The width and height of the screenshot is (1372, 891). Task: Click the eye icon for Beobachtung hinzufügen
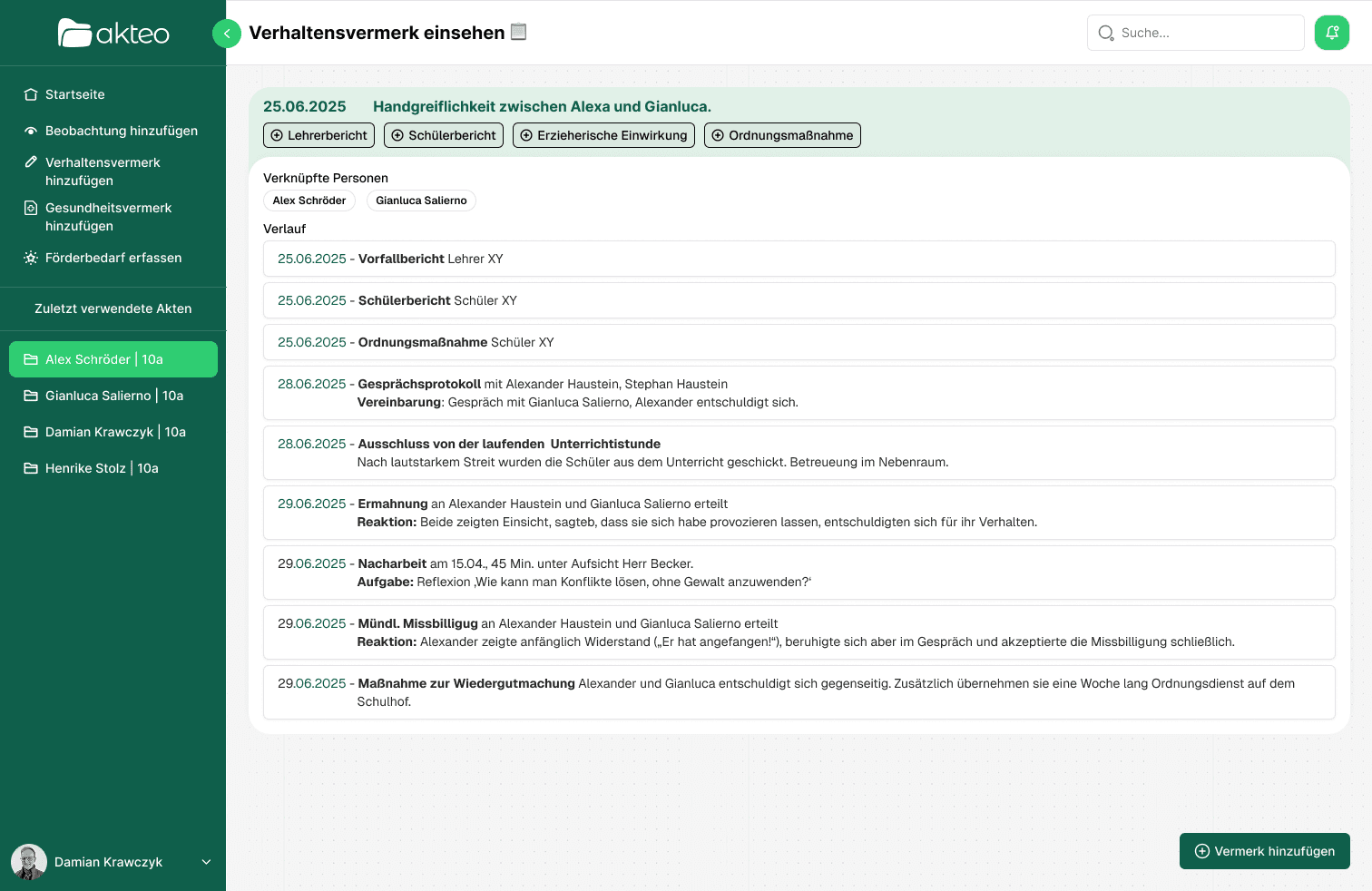(x=31, y=131)
